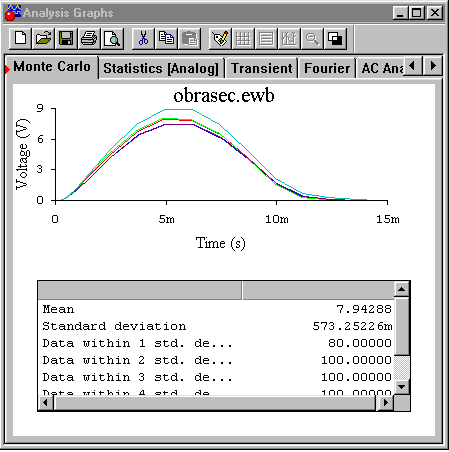Open graph properties checkmark-pencil icon
The width and height of the screenshot is (449, 452).
pyautogui.click(x=220, y=38)
